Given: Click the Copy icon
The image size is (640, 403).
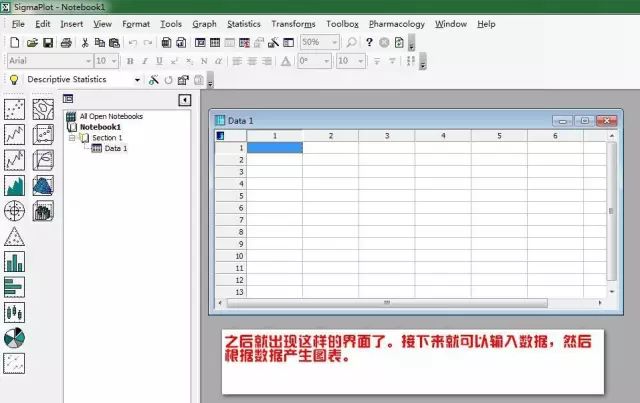Looking at the screenshot, I should click(x=99, y=42).
